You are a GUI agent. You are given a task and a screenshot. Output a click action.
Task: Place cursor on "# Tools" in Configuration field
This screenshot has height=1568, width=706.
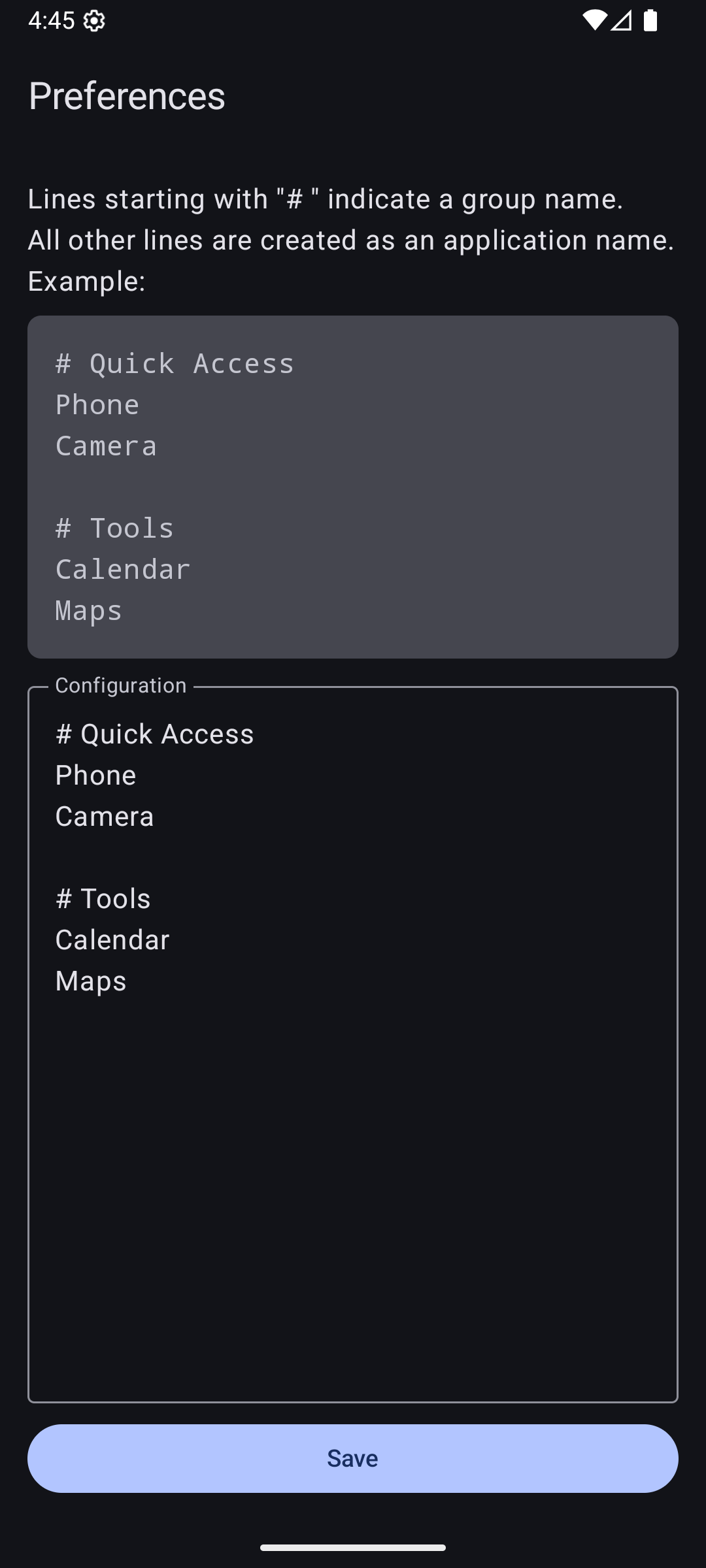pos(103,899)
